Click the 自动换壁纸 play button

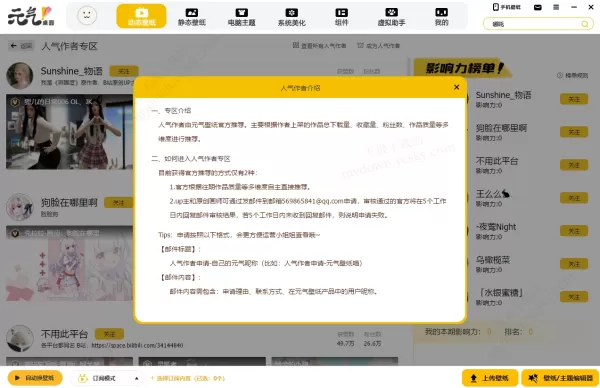click(x=35, y=378)
